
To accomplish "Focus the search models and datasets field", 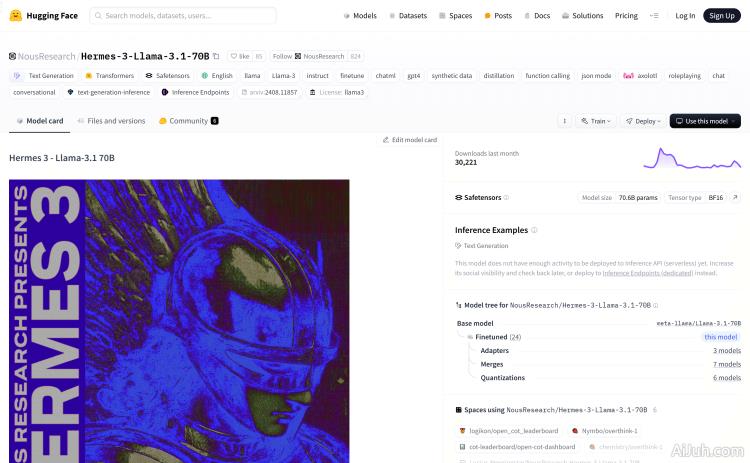I will (x=183, y=16).
